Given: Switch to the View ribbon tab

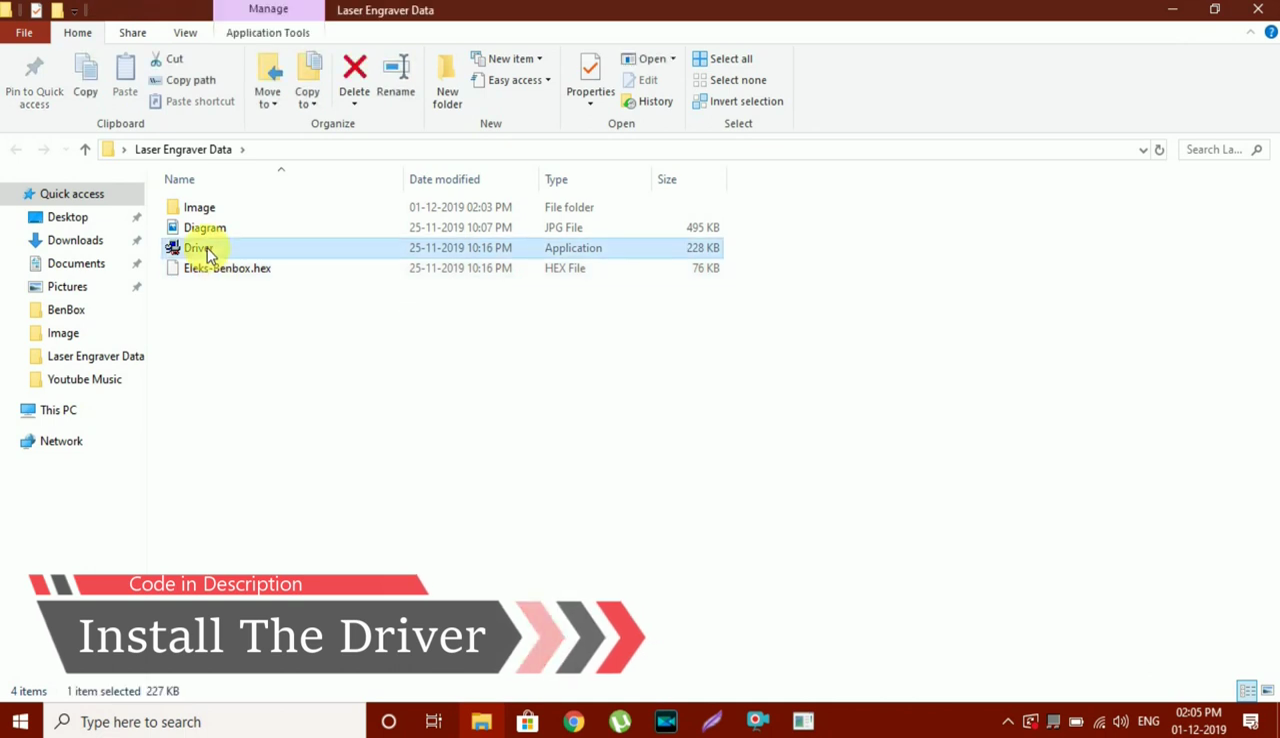Looking at the screenshot, I should (185, 32).
